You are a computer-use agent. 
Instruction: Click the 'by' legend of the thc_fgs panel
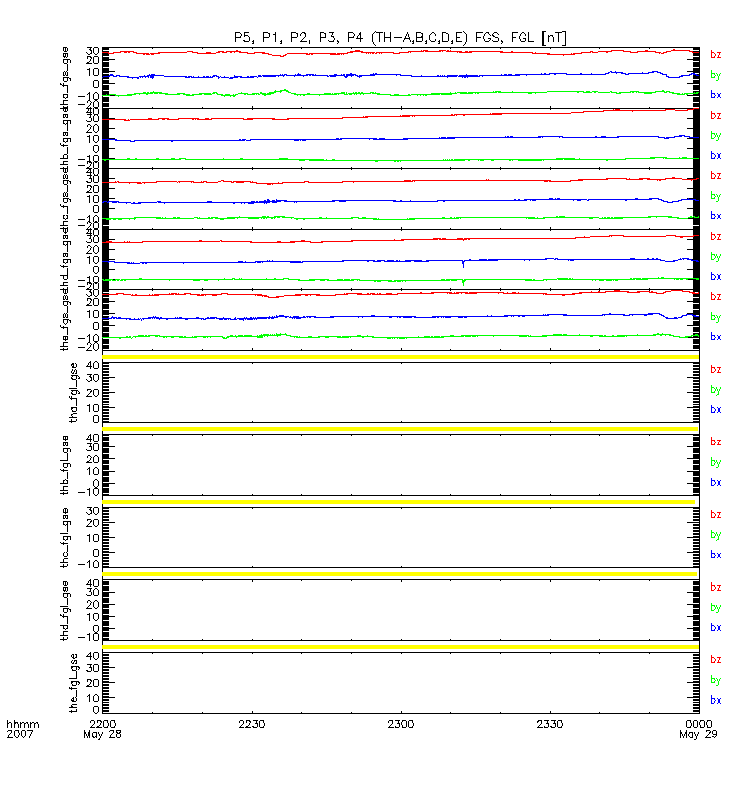[x=715, y=196]
